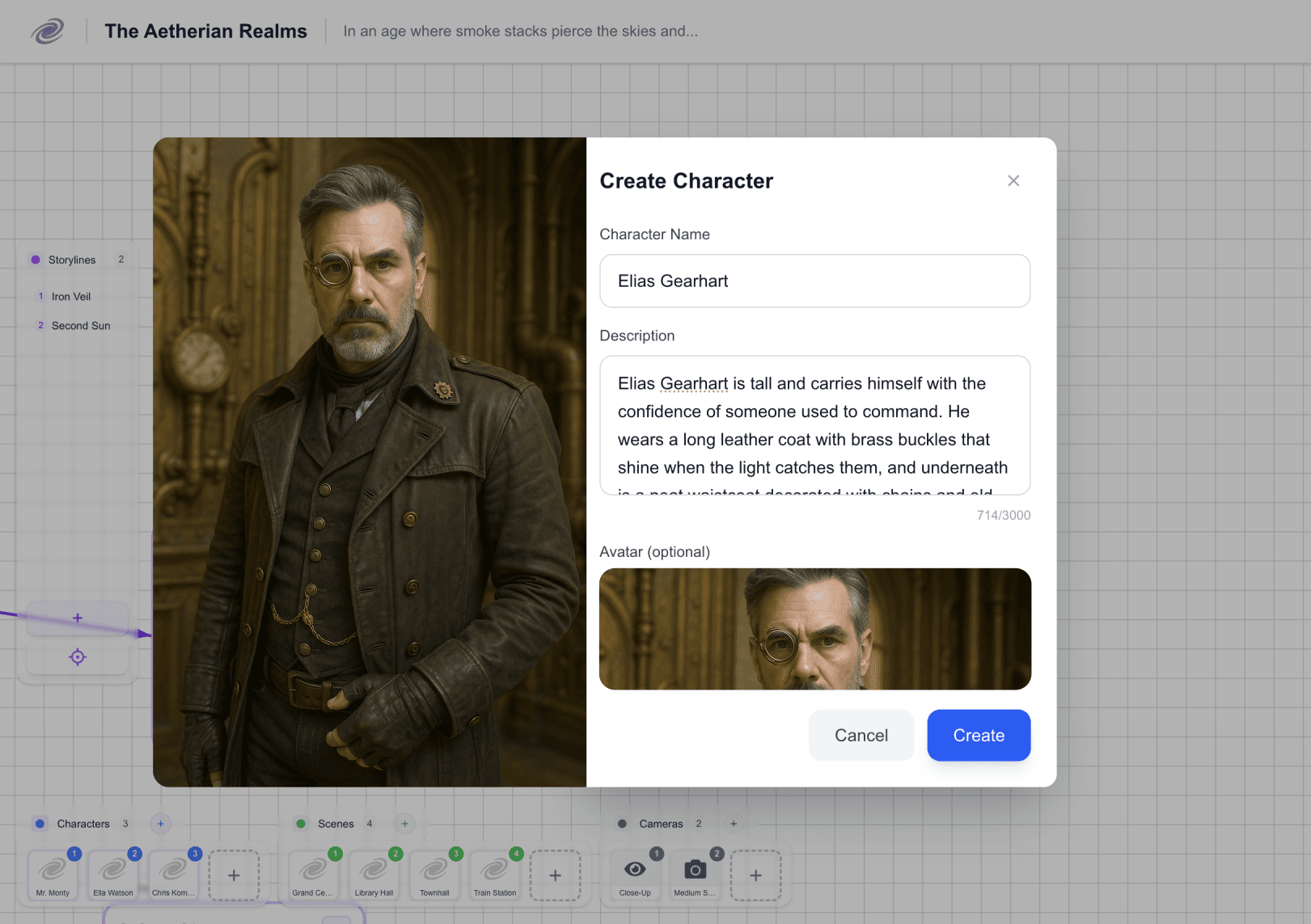Open the Mr. Monty character card
The image size is (1311, 924).
[53, 875]
